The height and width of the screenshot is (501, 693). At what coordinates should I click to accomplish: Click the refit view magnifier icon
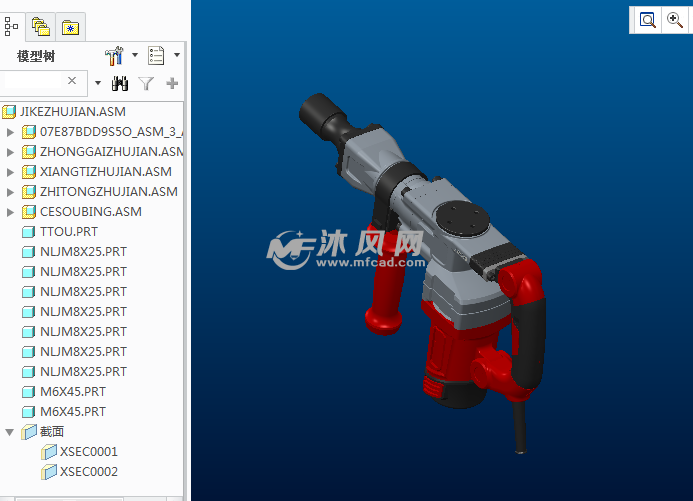tap(647, 20)
